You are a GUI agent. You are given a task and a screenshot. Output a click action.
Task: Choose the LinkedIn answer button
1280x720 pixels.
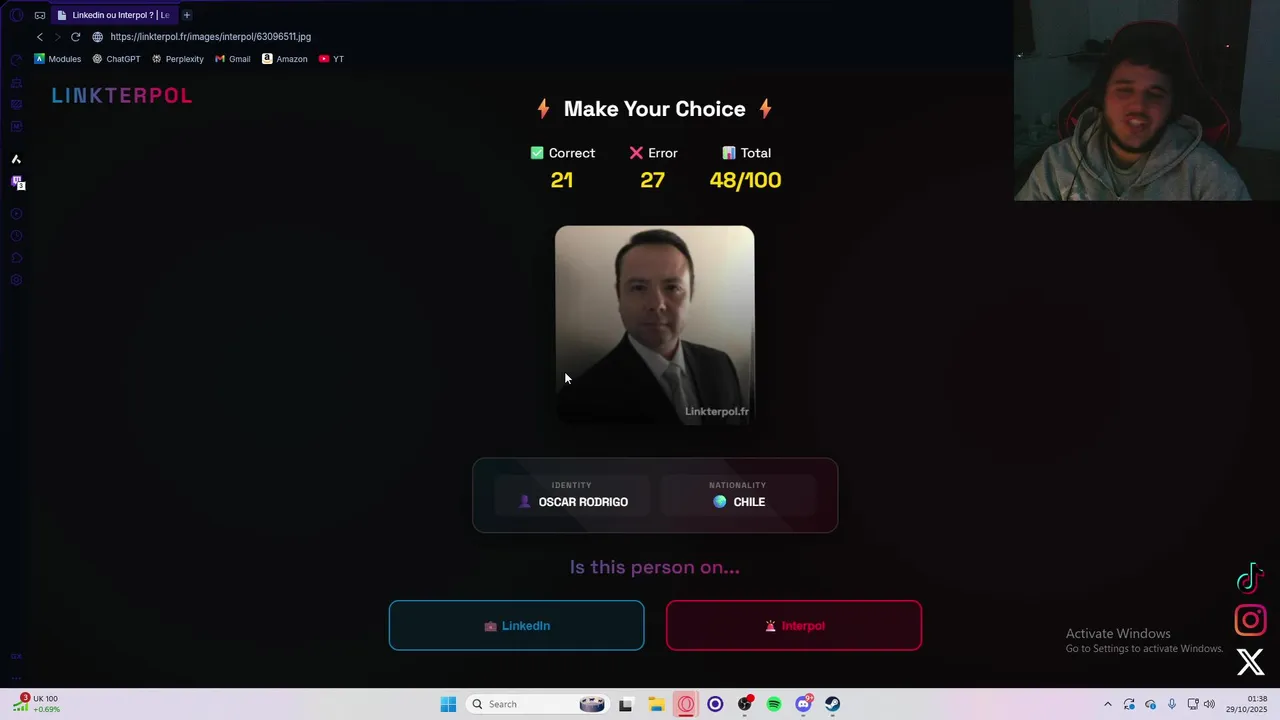516,625
